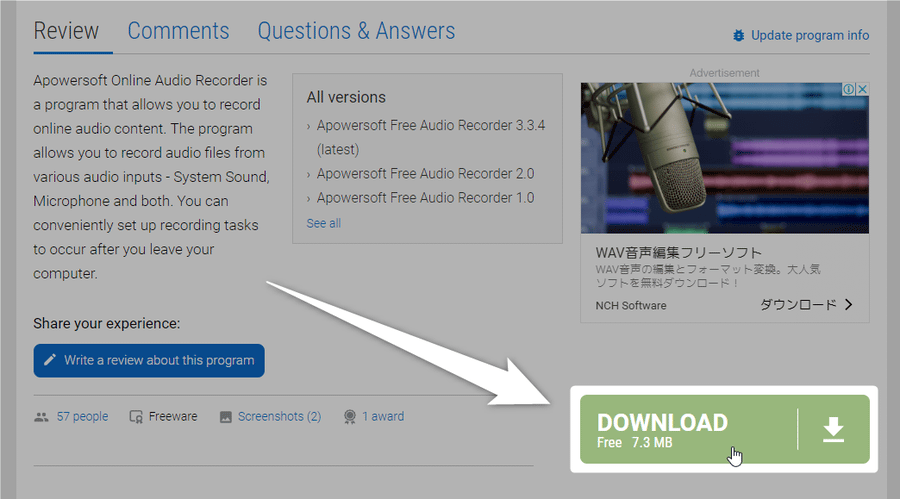900x499 pixels.
Task: Click the image icon beside Screenshots
Action: (x=226, y=417)
